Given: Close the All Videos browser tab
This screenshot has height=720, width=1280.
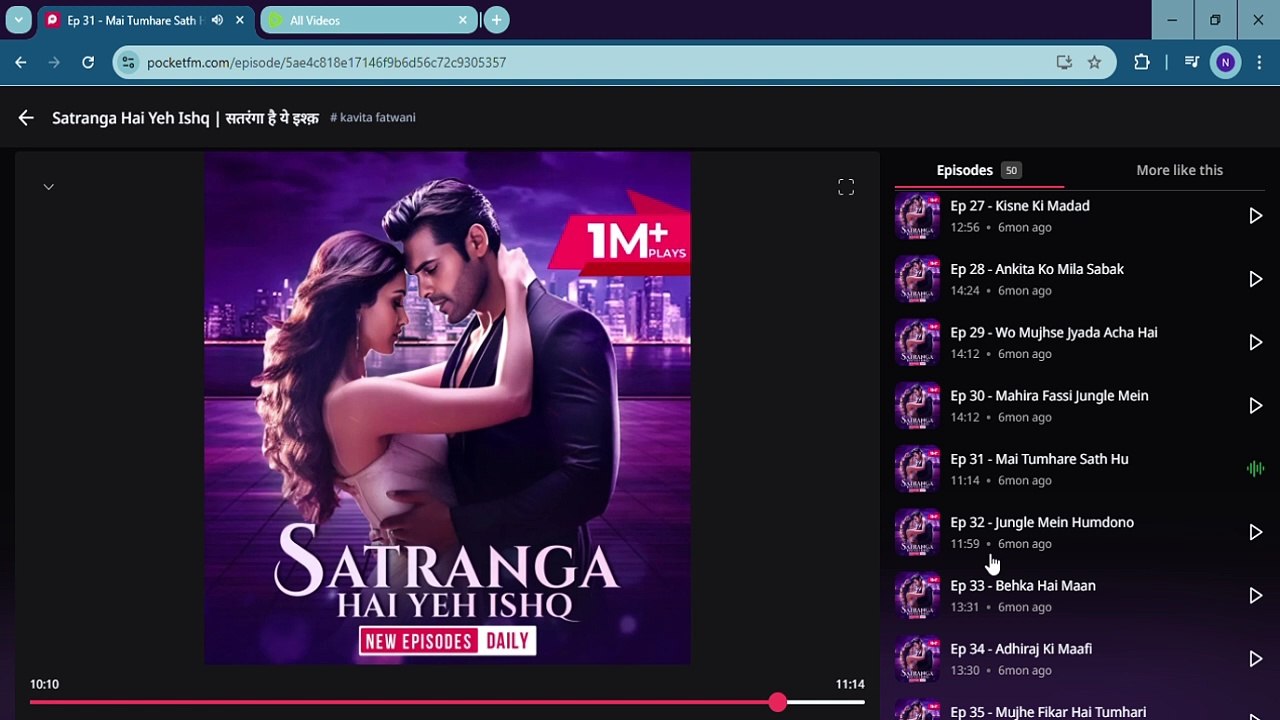Looking at the screenshot, I should (462, 20).
